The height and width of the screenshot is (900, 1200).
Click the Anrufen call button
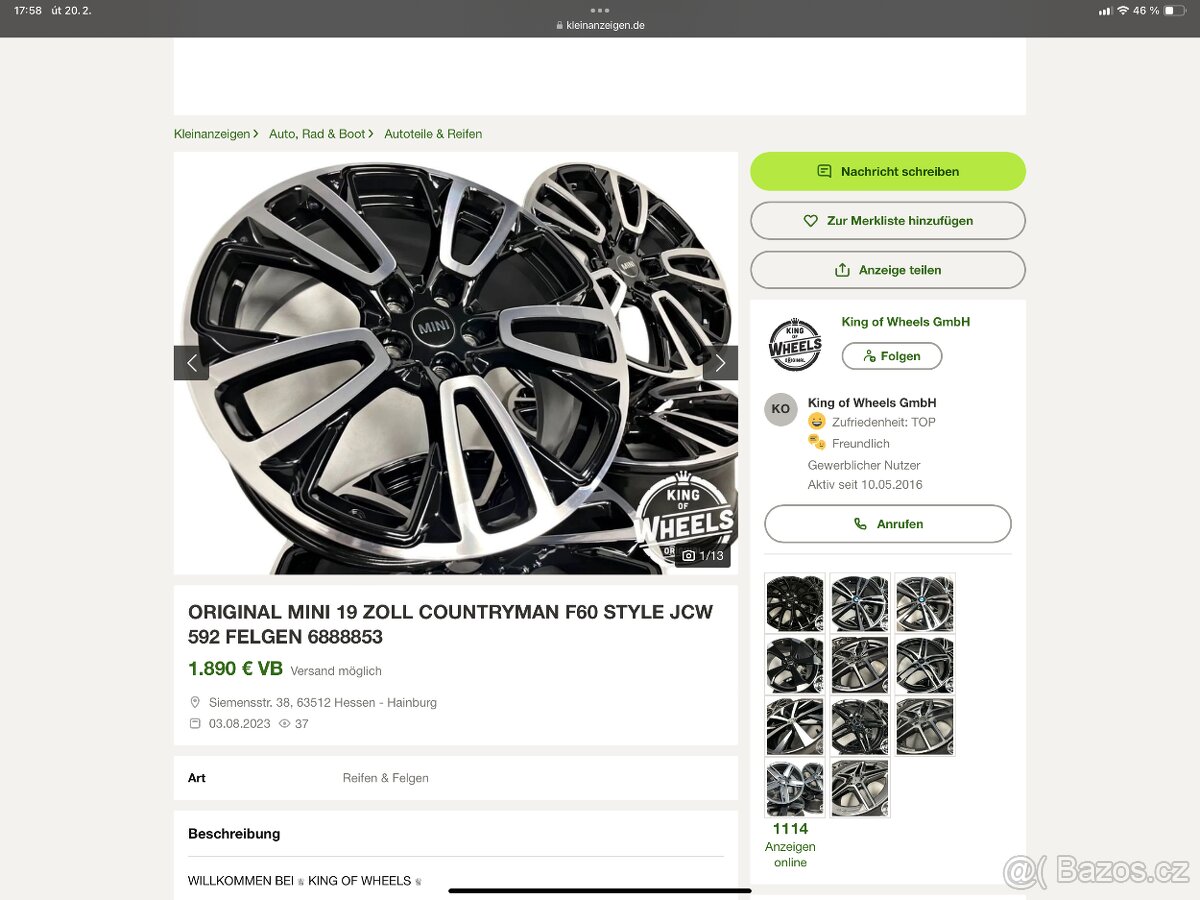click(x=888, y=524)
